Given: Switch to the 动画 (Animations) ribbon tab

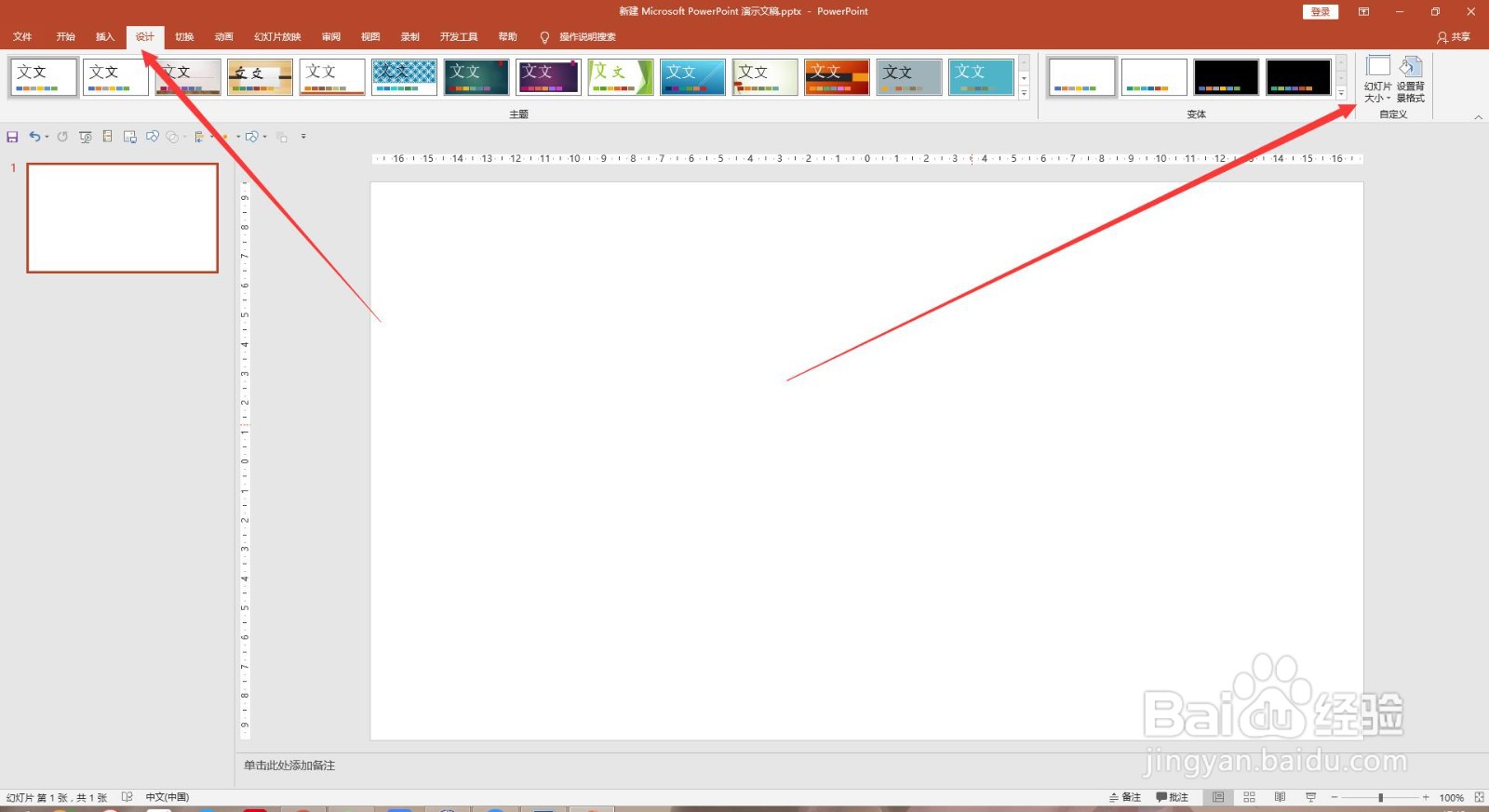Looking at the screenshot, I should [224, 37].
